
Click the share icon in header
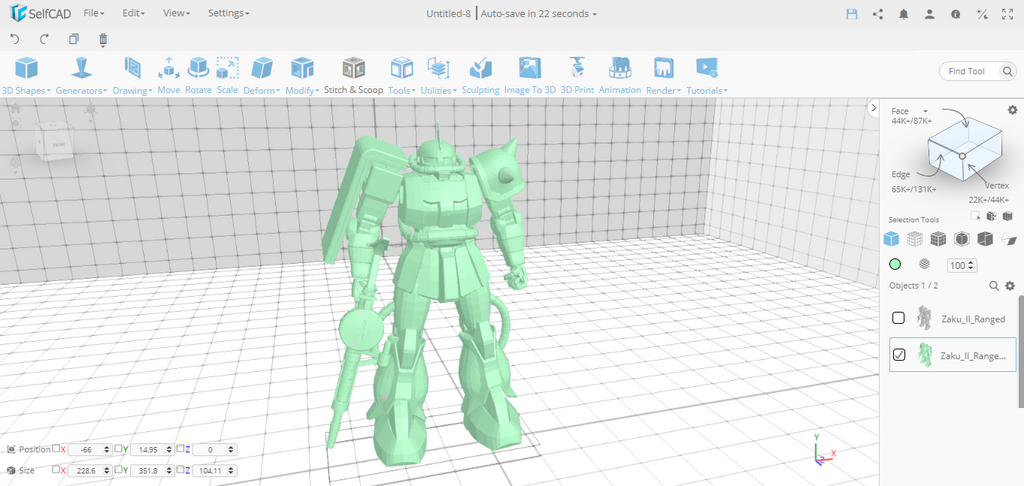click(x=878, y=14)
